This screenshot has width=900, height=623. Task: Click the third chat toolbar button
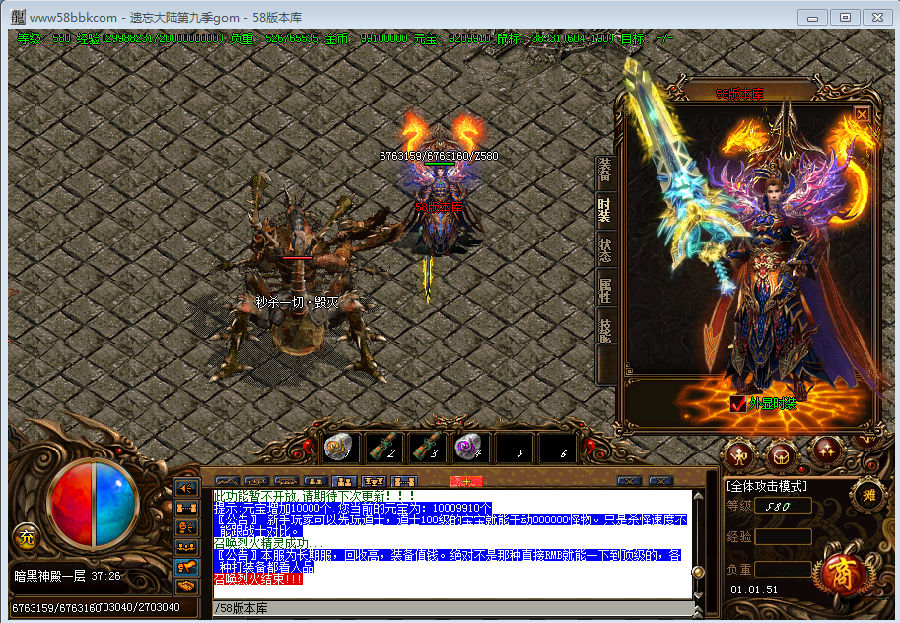[286, 481]
